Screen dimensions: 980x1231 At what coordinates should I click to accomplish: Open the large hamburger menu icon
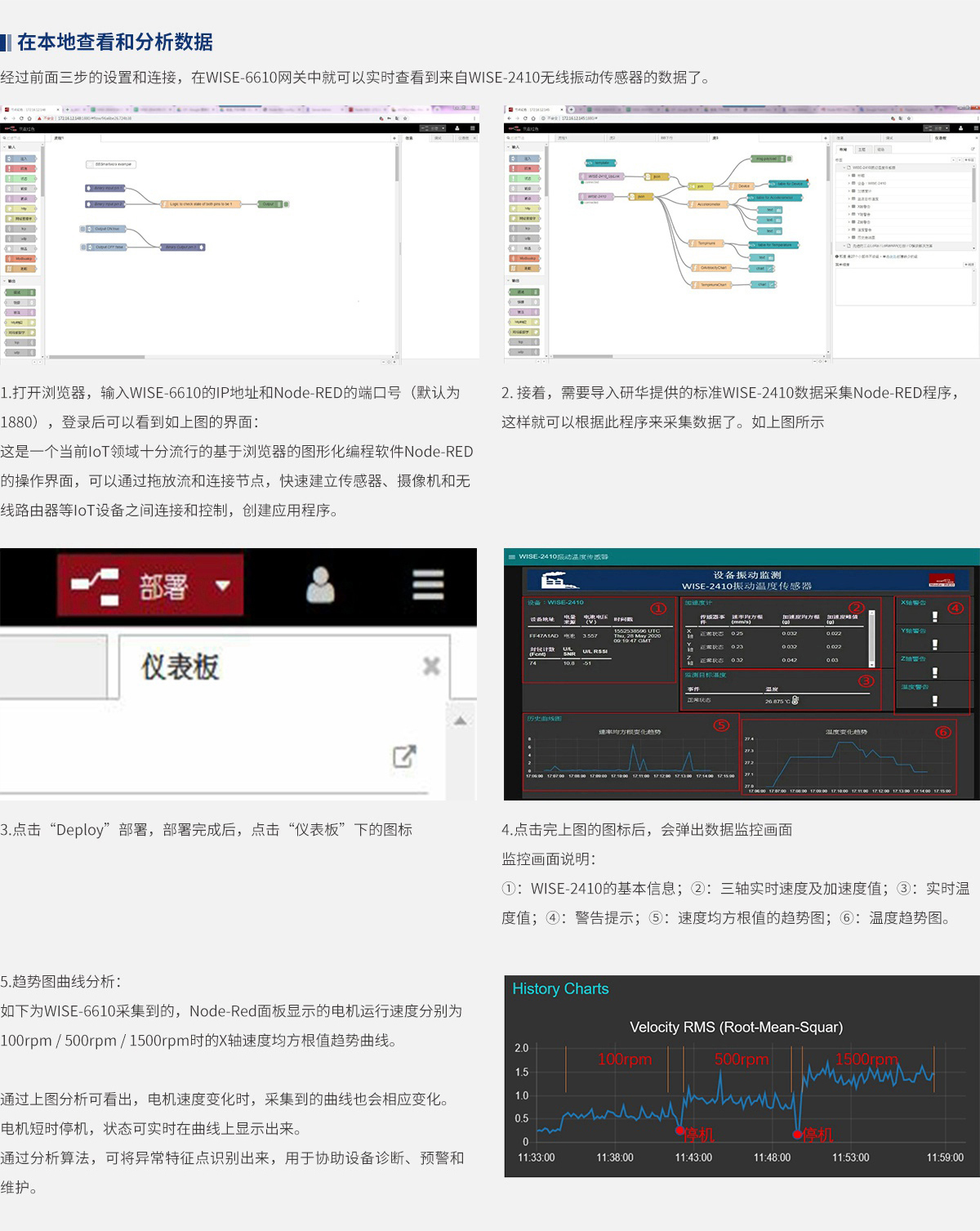(428, 584)
